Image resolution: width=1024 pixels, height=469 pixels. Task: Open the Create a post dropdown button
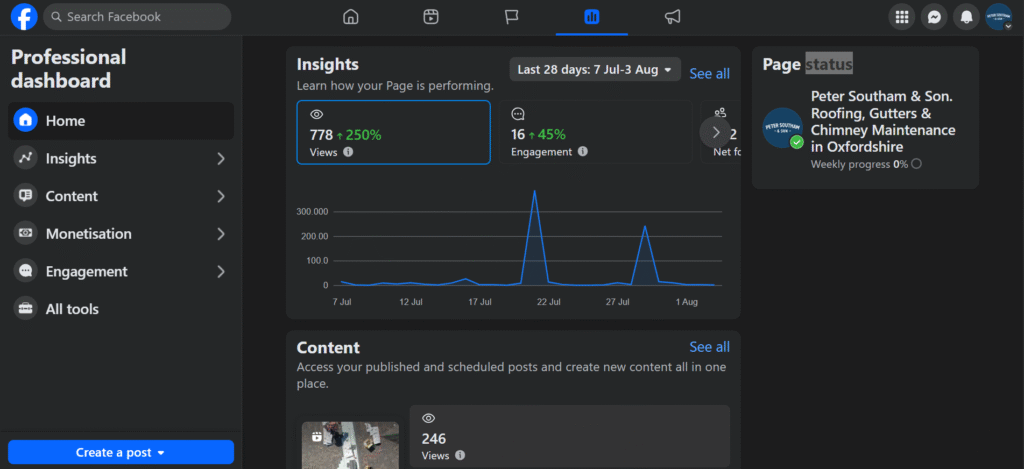pos(121,452)
